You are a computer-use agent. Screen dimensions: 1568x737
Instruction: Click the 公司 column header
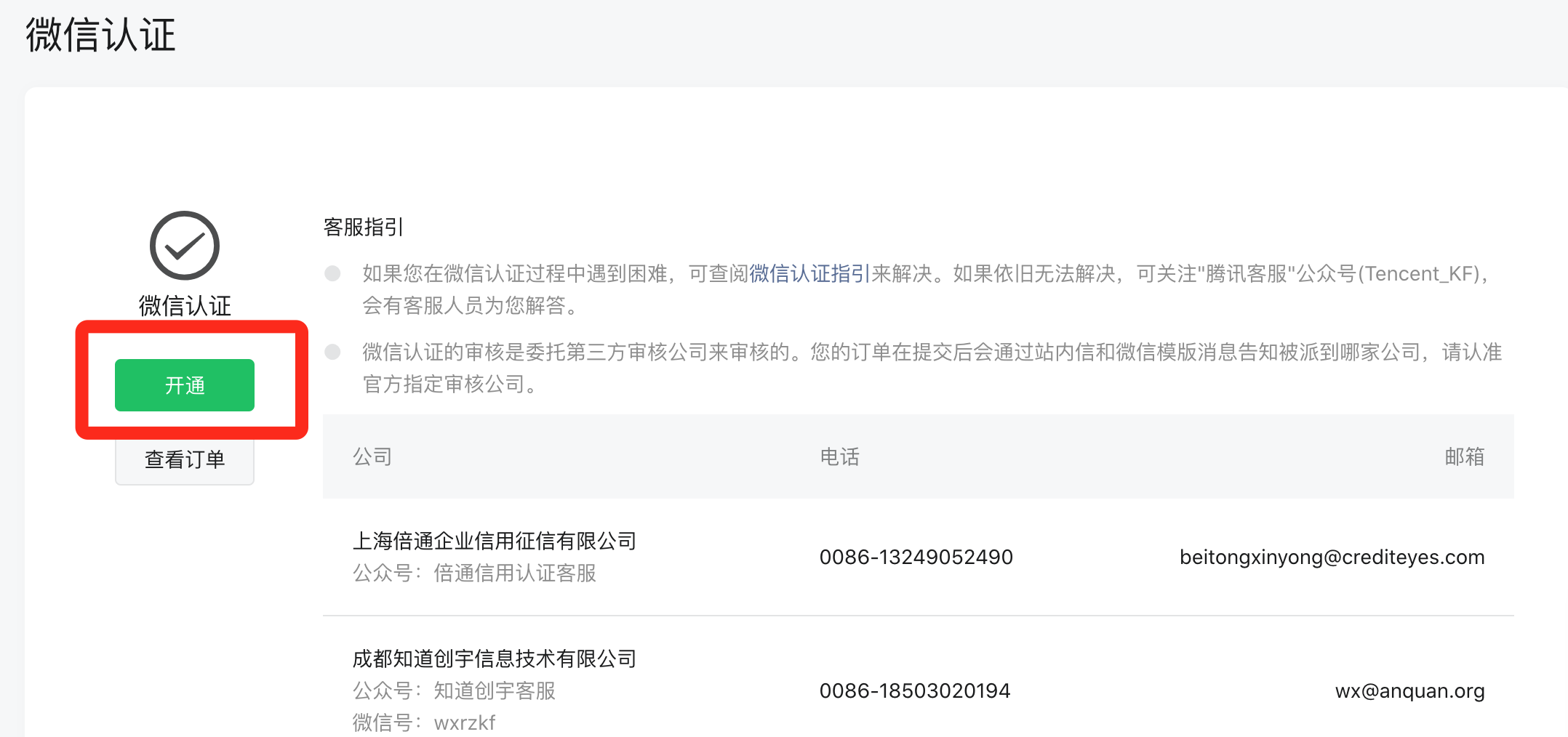[372, 456]
